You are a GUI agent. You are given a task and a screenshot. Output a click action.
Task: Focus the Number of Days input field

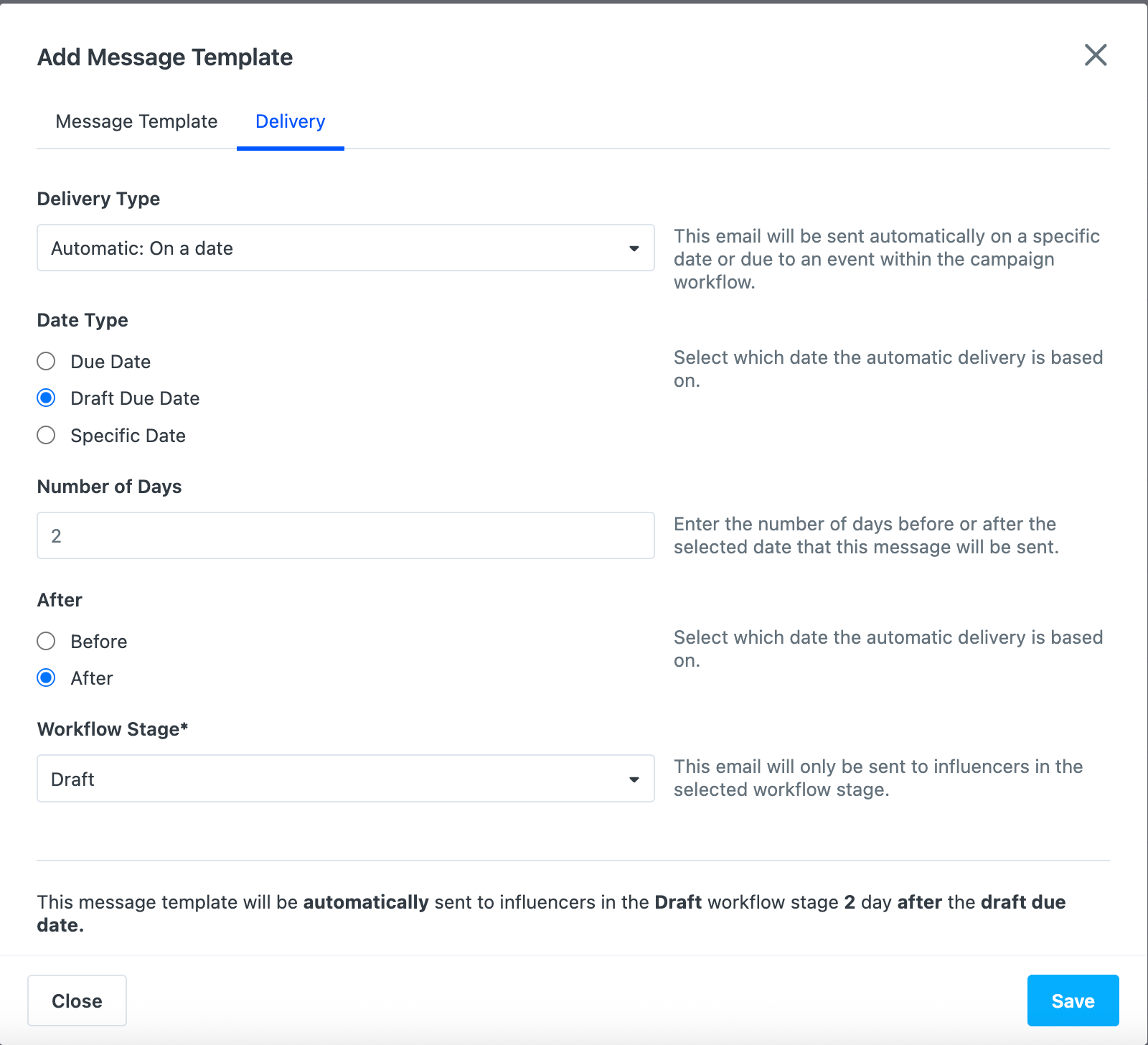point(344,535)
